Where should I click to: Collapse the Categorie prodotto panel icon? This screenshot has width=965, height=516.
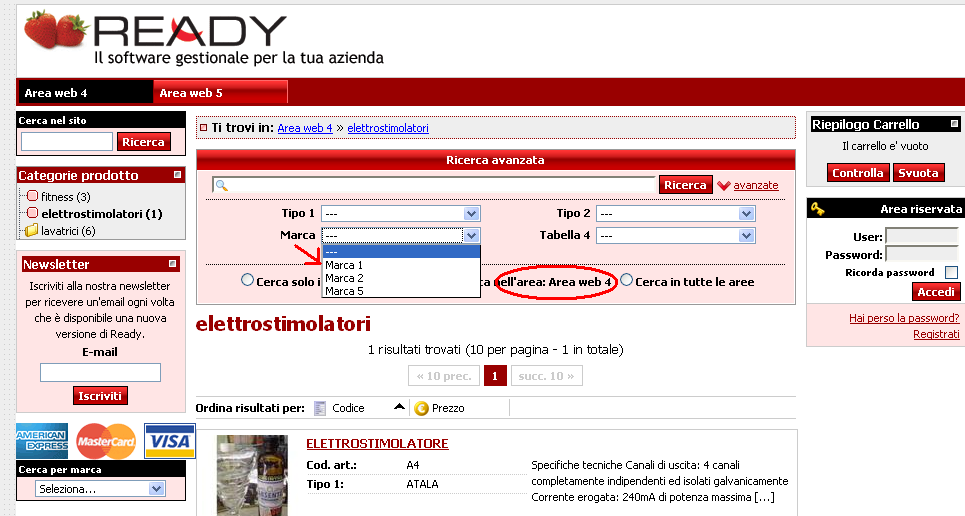pos(177,175)
